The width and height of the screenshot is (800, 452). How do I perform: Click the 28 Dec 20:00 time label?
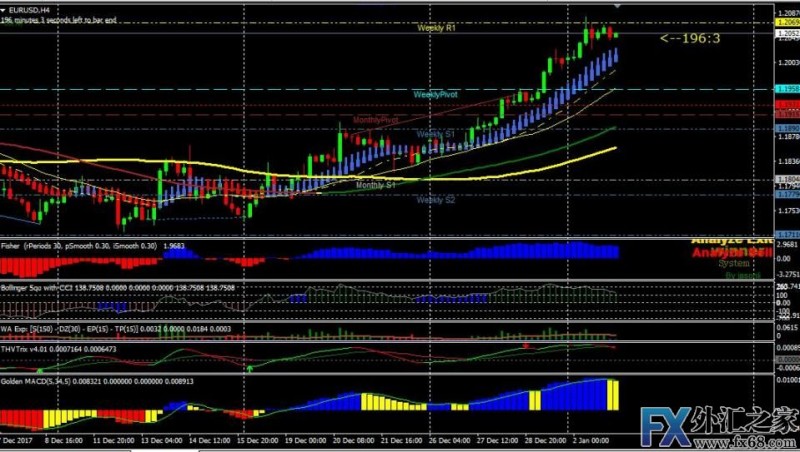(545, 441)
